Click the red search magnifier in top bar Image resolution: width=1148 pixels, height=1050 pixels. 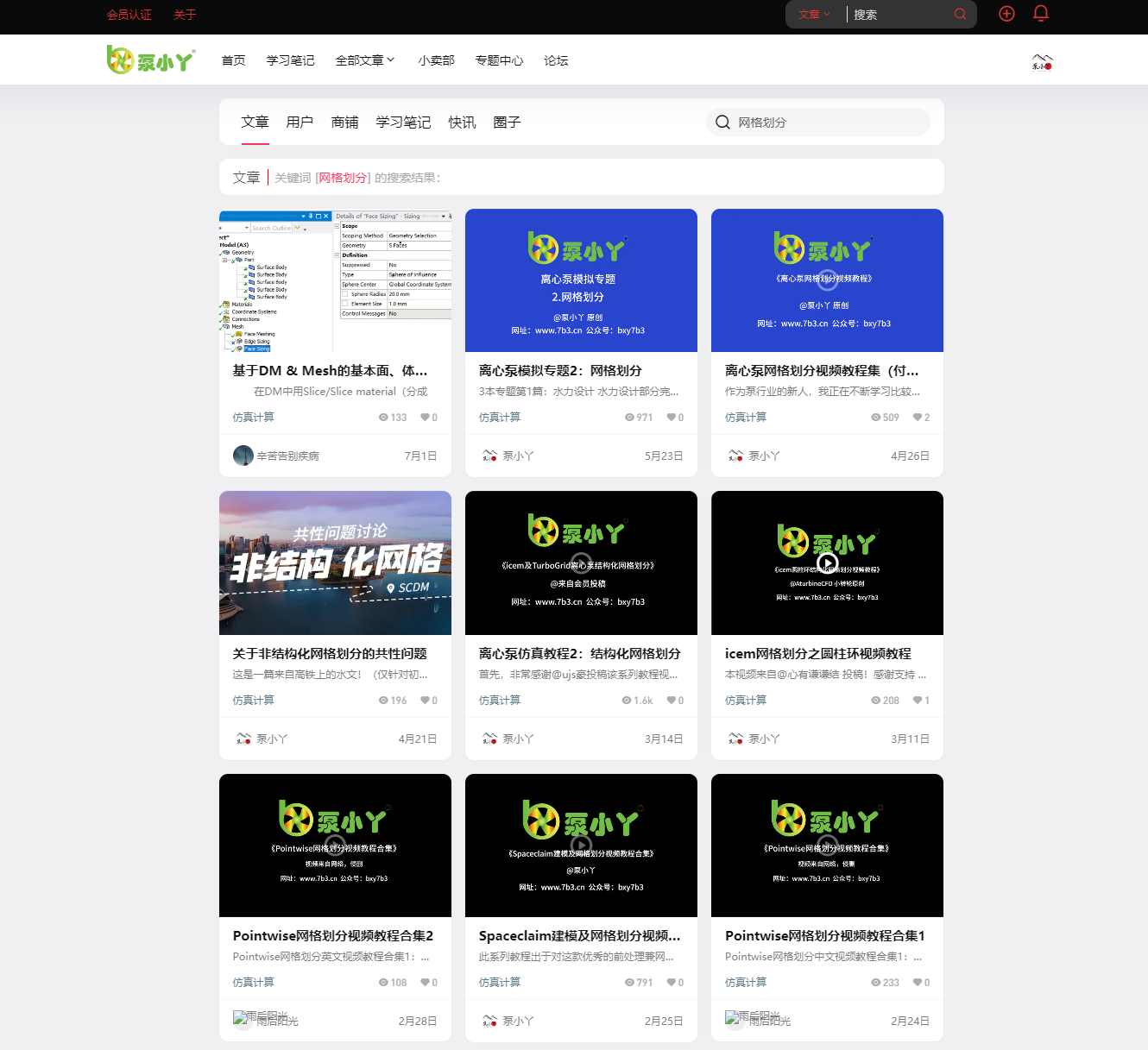coord(960,15)
